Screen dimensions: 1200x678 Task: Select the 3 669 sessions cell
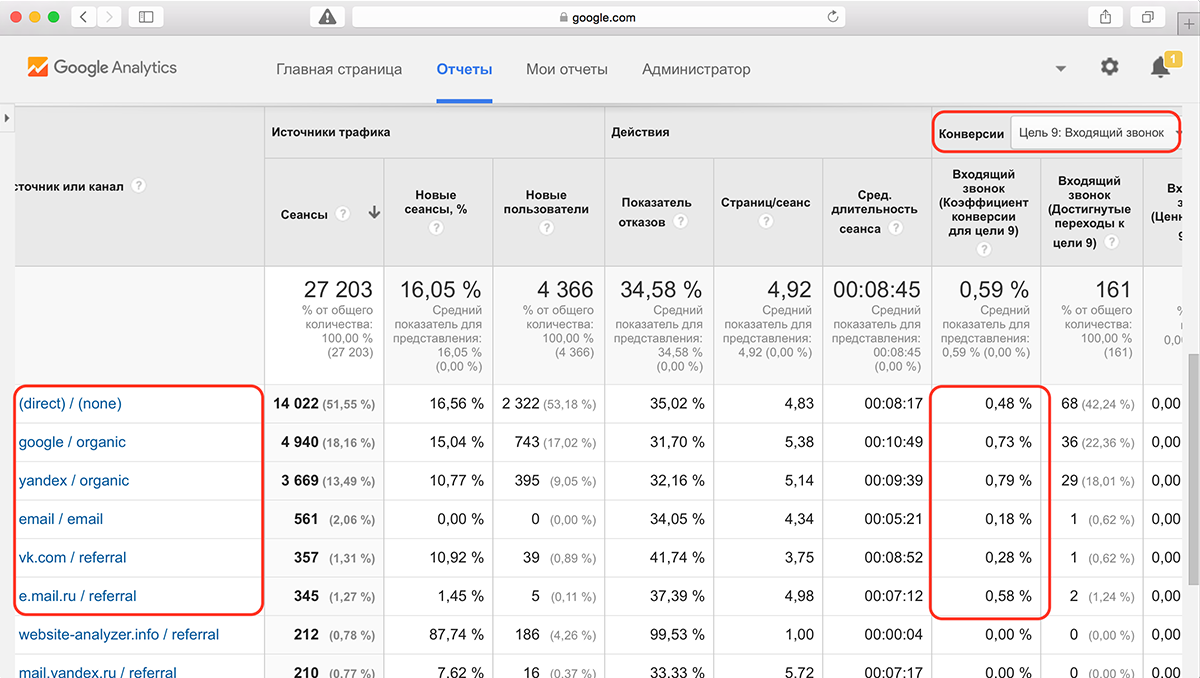coord(325,480)
